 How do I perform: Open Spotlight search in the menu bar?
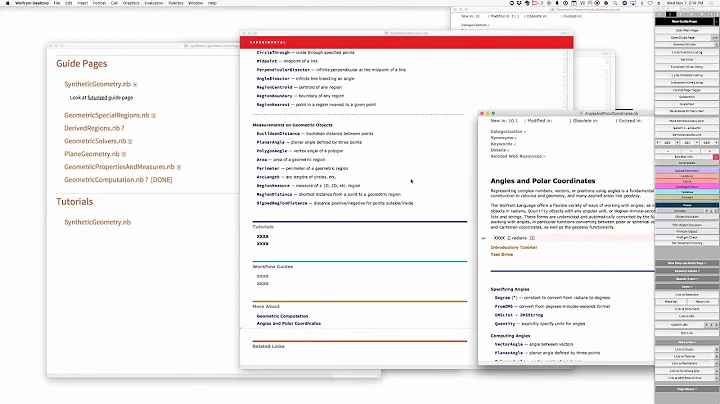coord(615,3)
